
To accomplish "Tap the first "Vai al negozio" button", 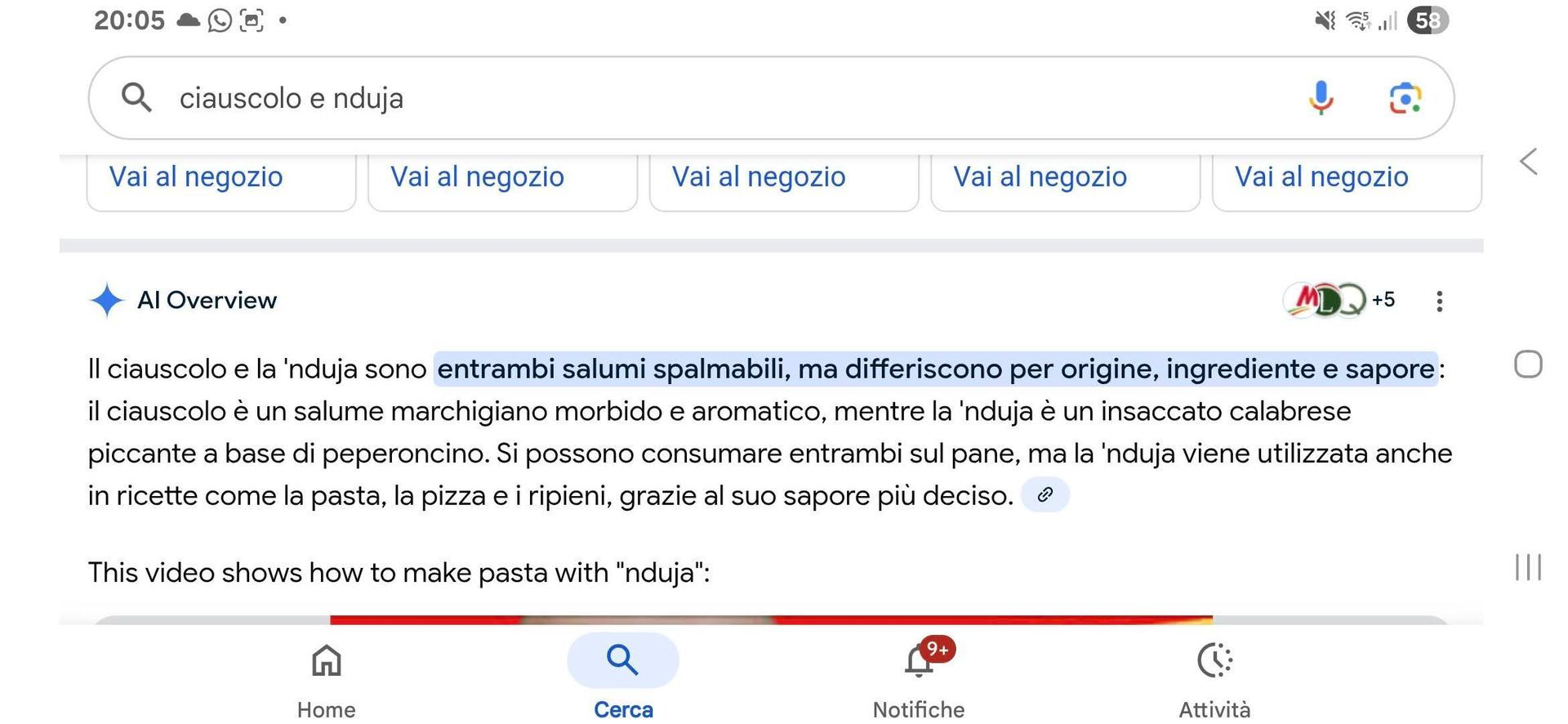I will pyautogui.click(x=197, y=177).
